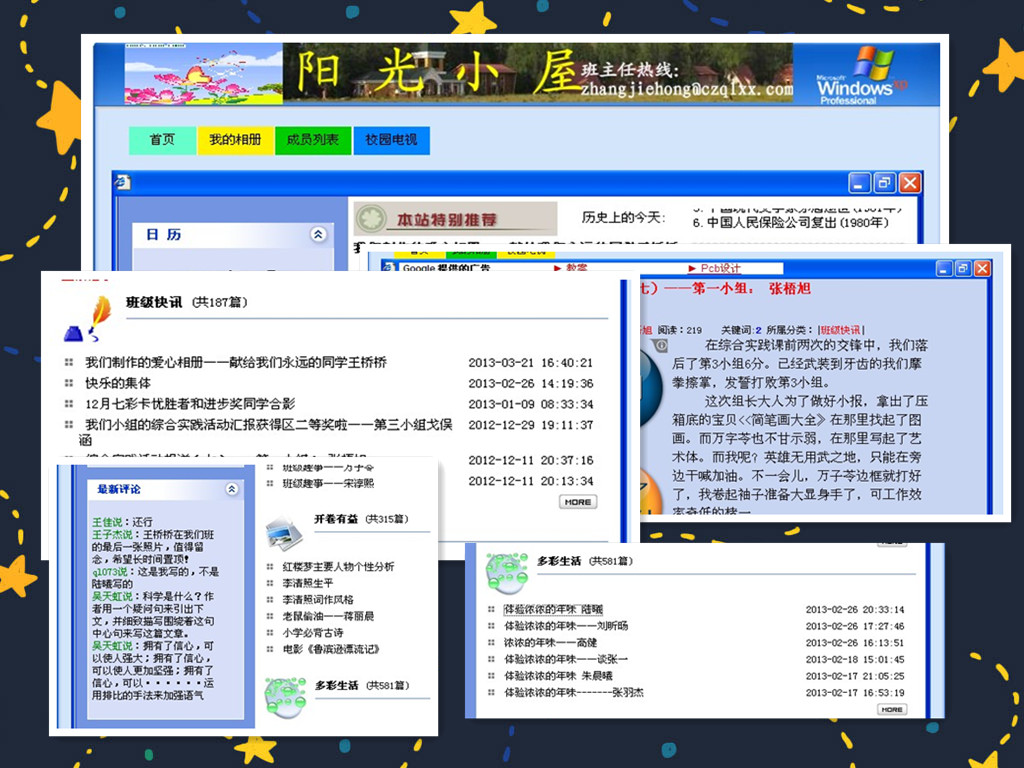Open 老鼠偷油——蒋丽晨 article
The height and width of the screenshot is (768, 1024).
pos(328,616)
